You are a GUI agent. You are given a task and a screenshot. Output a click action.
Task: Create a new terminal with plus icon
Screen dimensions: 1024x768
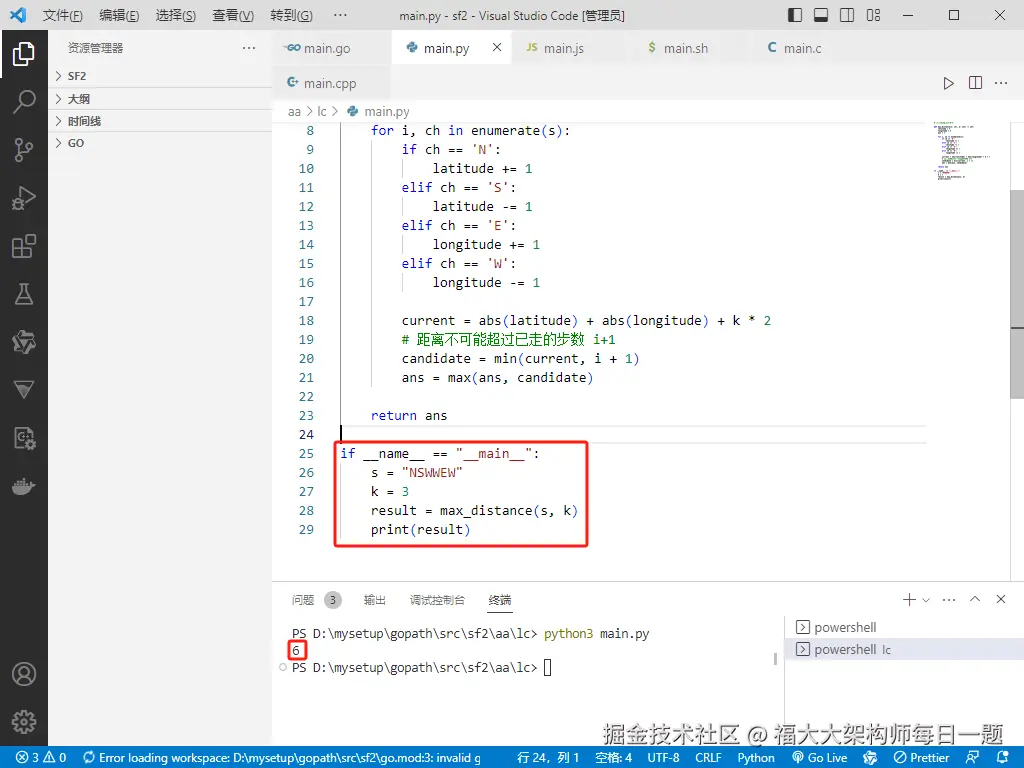tap(908, 600)
